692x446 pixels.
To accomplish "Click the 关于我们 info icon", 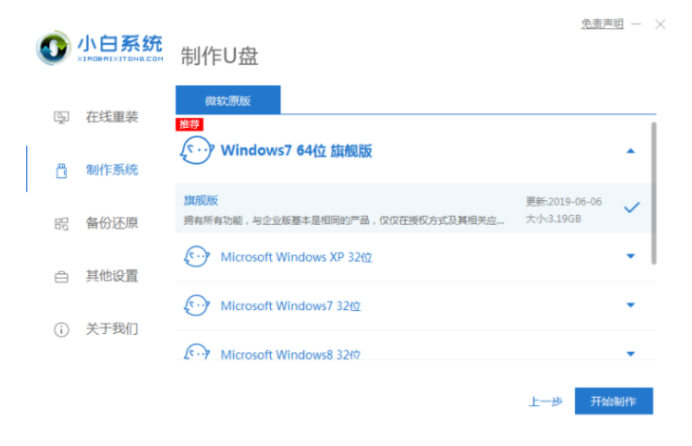I will coord(61,330).
